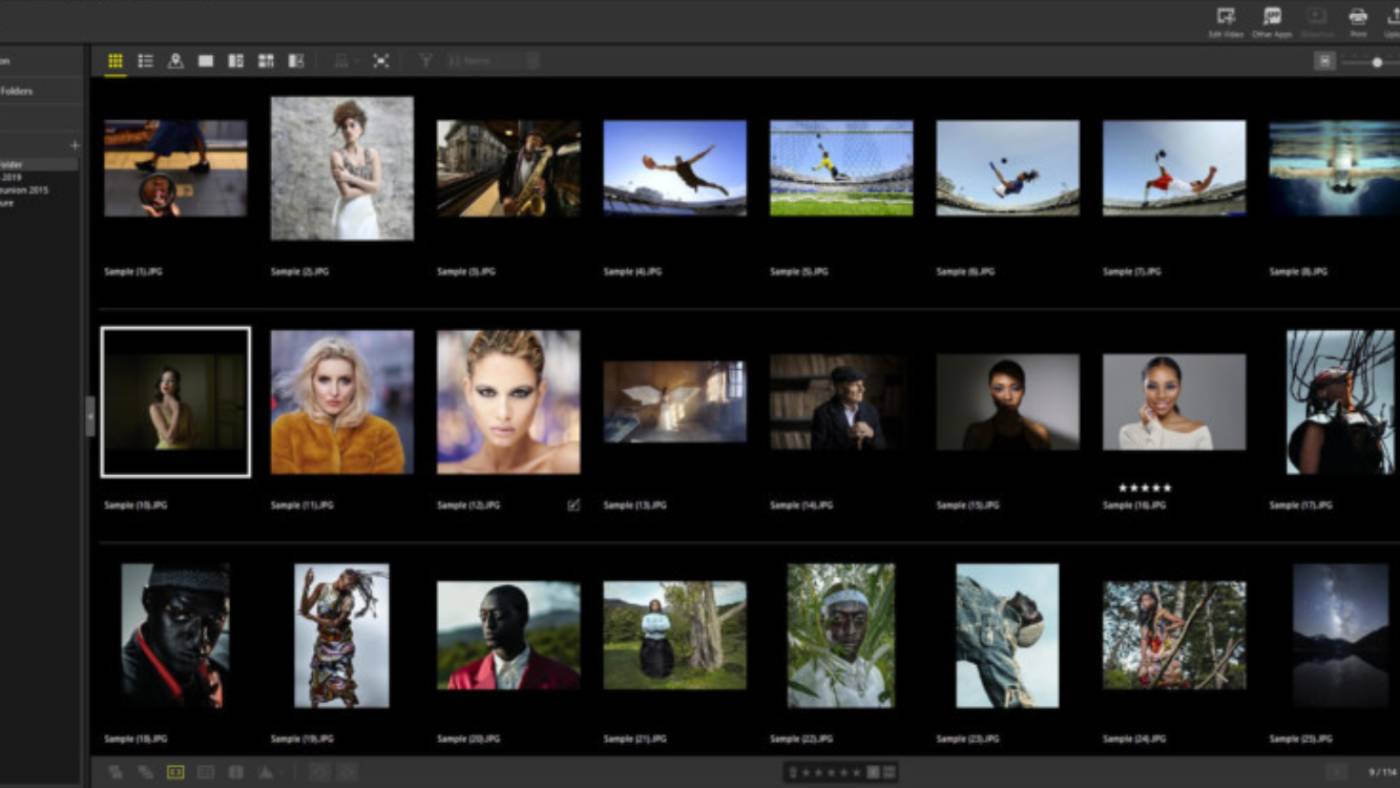
Task: Select the saxophone player thumbnail Sample (3).JPG
Action: coord(508,168)
